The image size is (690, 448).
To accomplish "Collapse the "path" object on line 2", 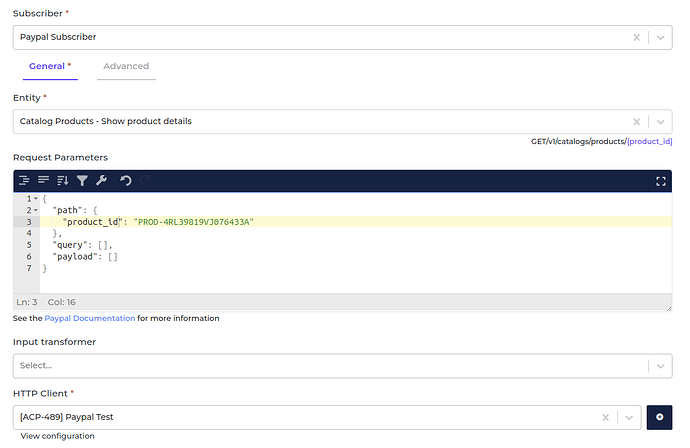I will [x=36, y=210].
